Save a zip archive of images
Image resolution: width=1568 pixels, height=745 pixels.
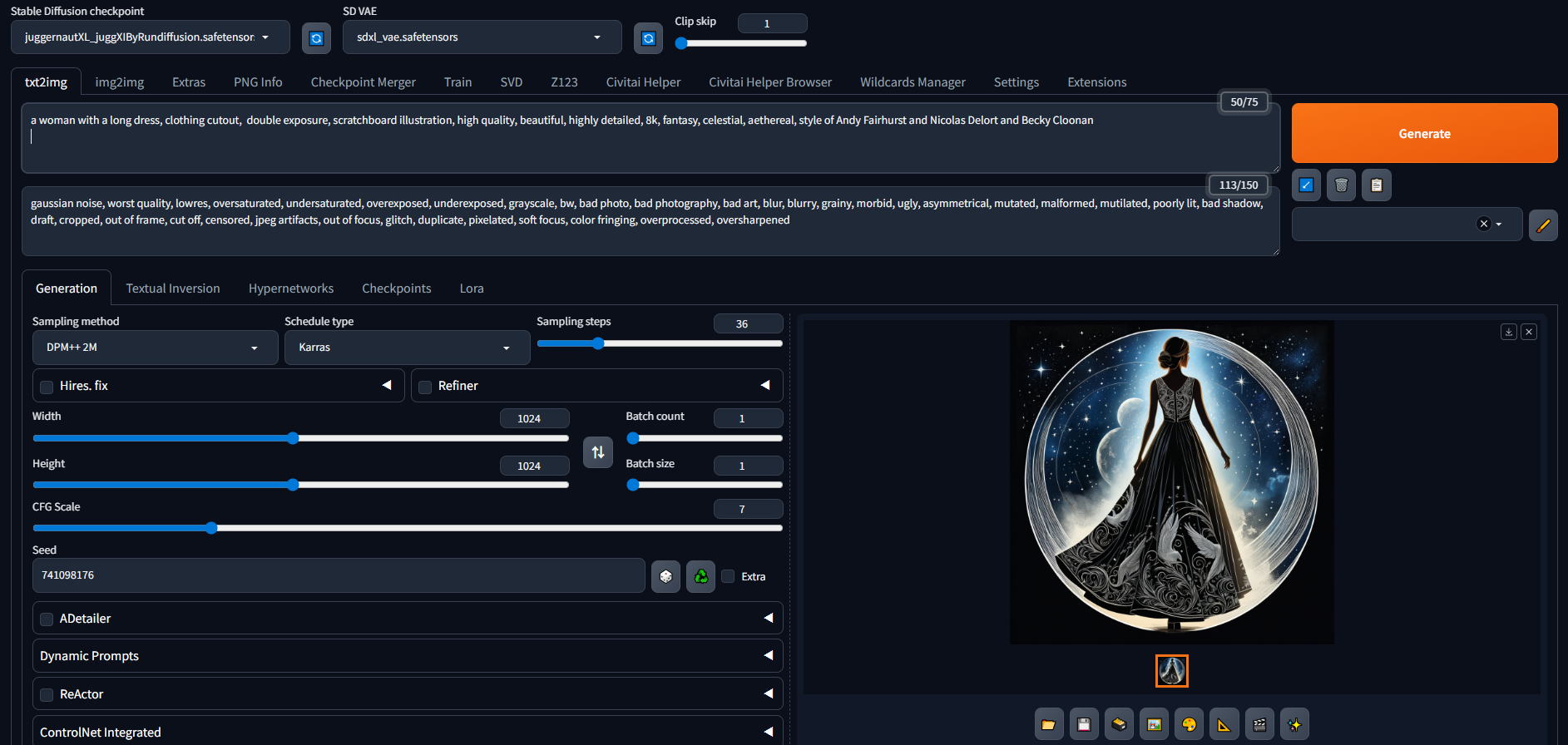[1119, 724]
